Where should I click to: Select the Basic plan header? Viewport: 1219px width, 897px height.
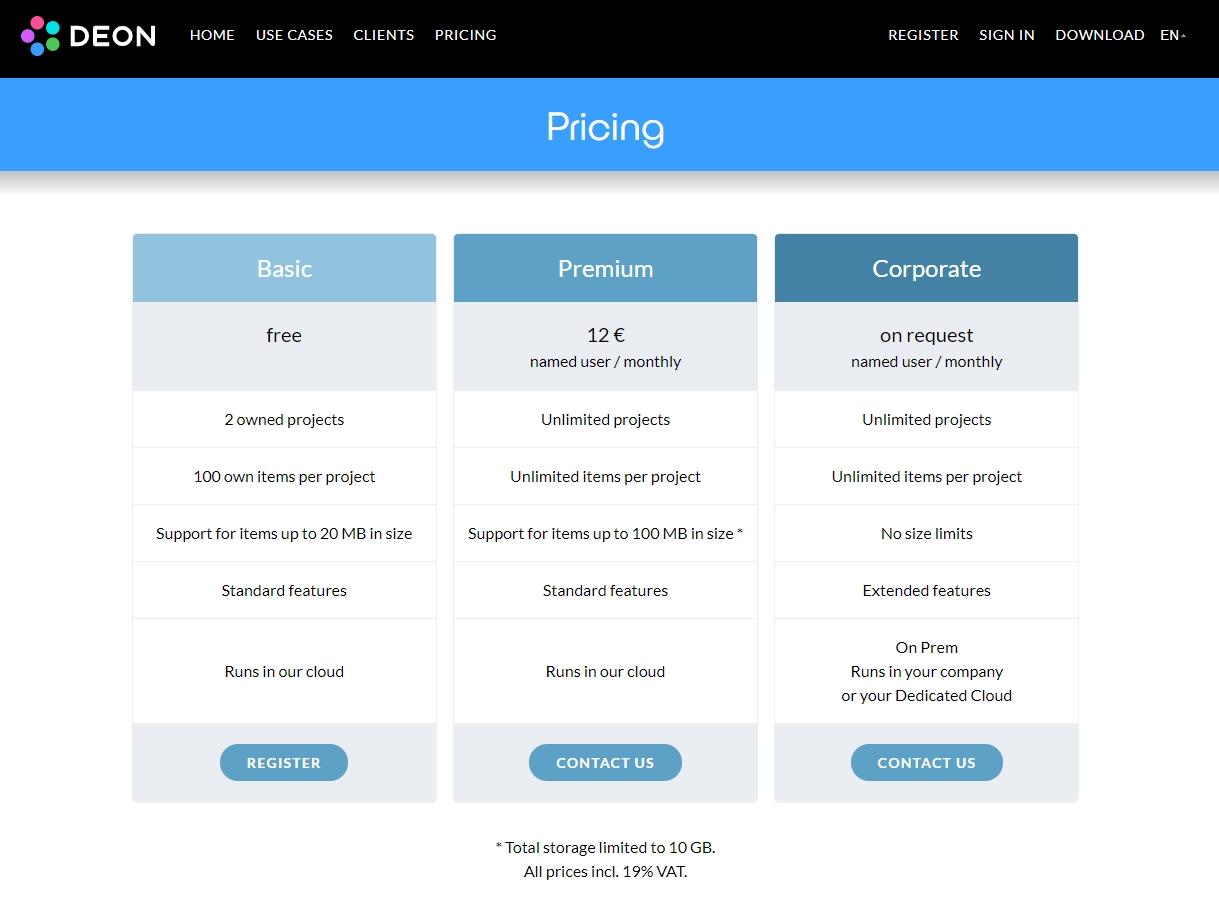tap(284, 268)
